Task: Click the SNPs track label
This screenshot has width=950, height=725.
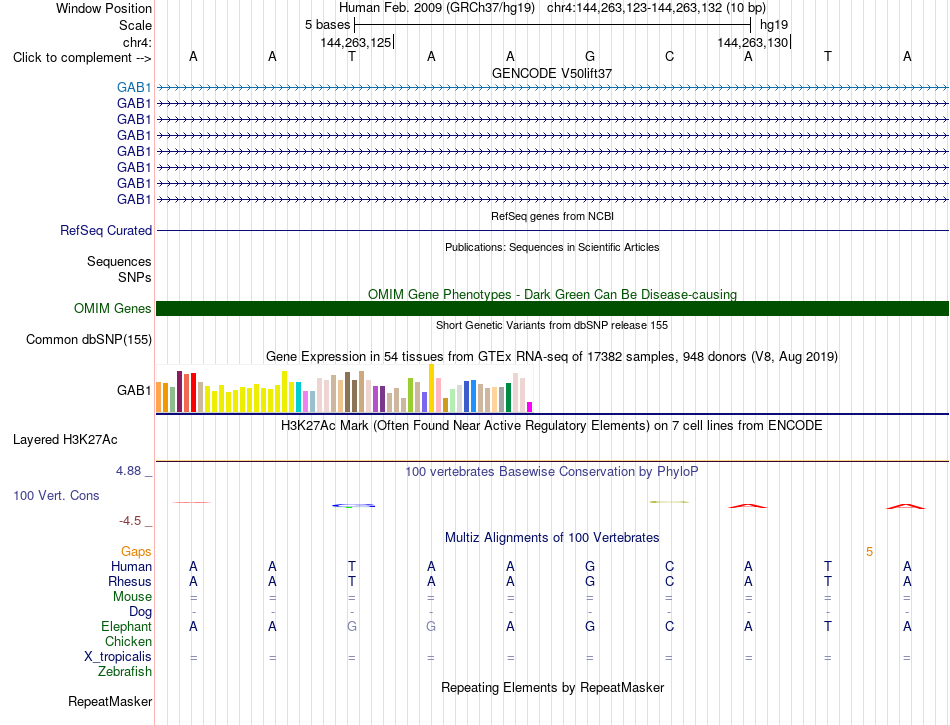Action: tap(135, 277)
